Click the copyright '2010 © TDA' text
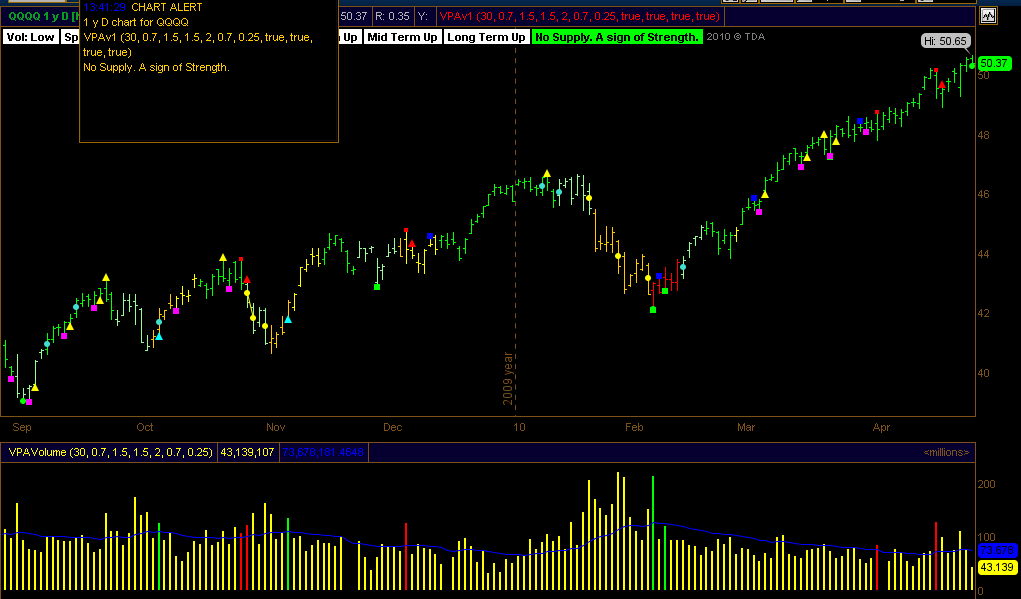The height and width of the screenshot is (599, 1021). [x=736, y=37]
